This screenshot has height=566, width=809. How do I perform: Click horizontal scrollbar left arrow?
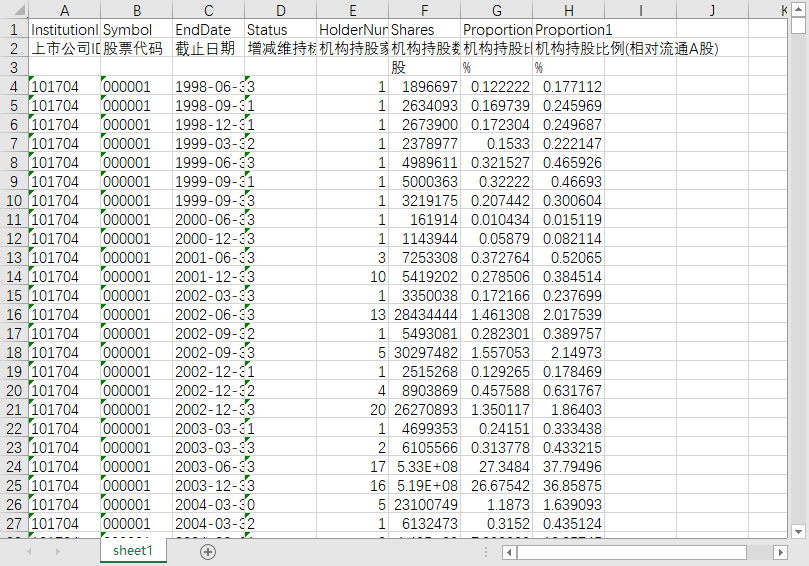509,552
